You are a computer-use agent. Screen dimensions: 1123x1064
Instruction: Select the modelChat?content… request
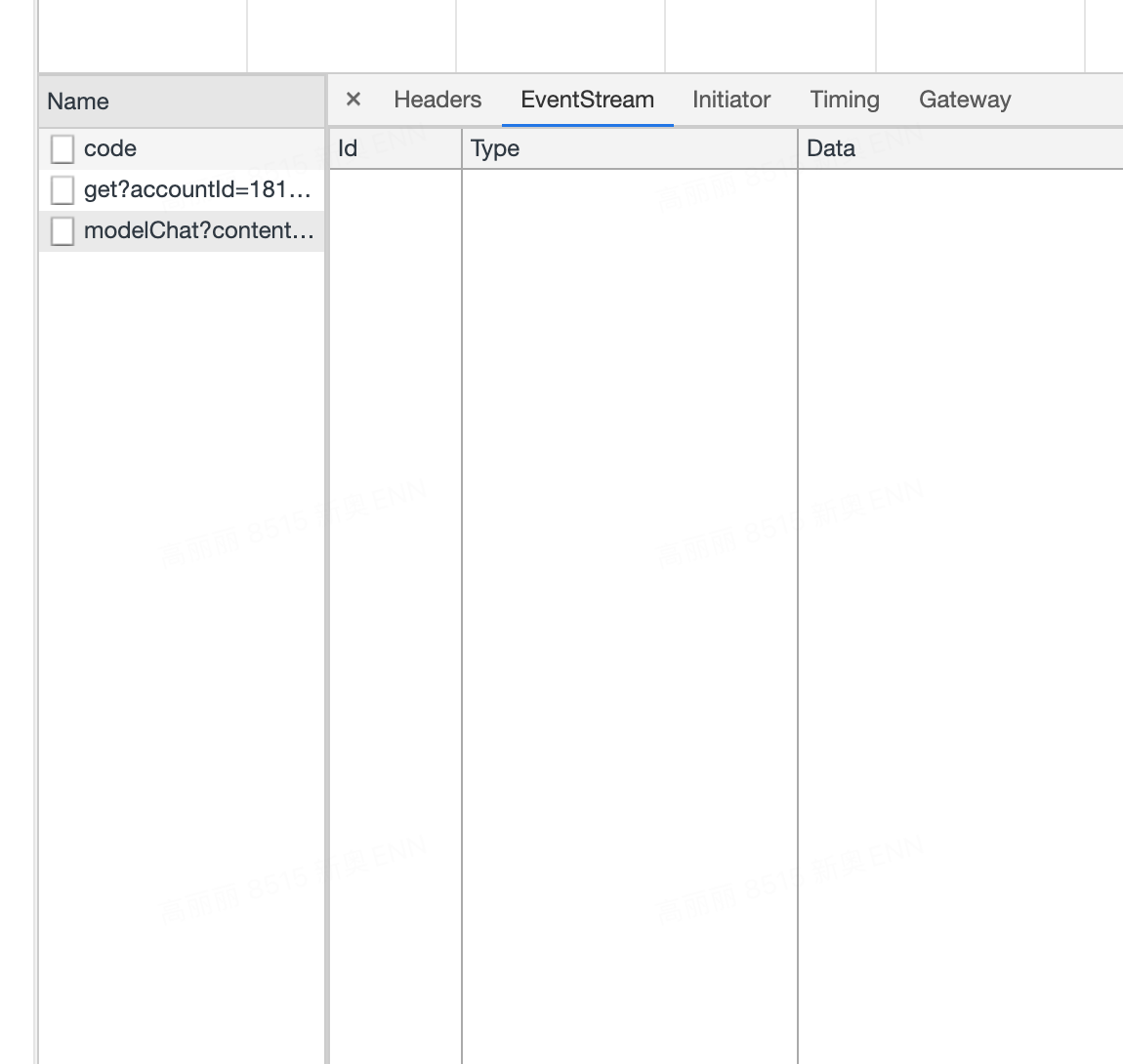tap(182, 230)
